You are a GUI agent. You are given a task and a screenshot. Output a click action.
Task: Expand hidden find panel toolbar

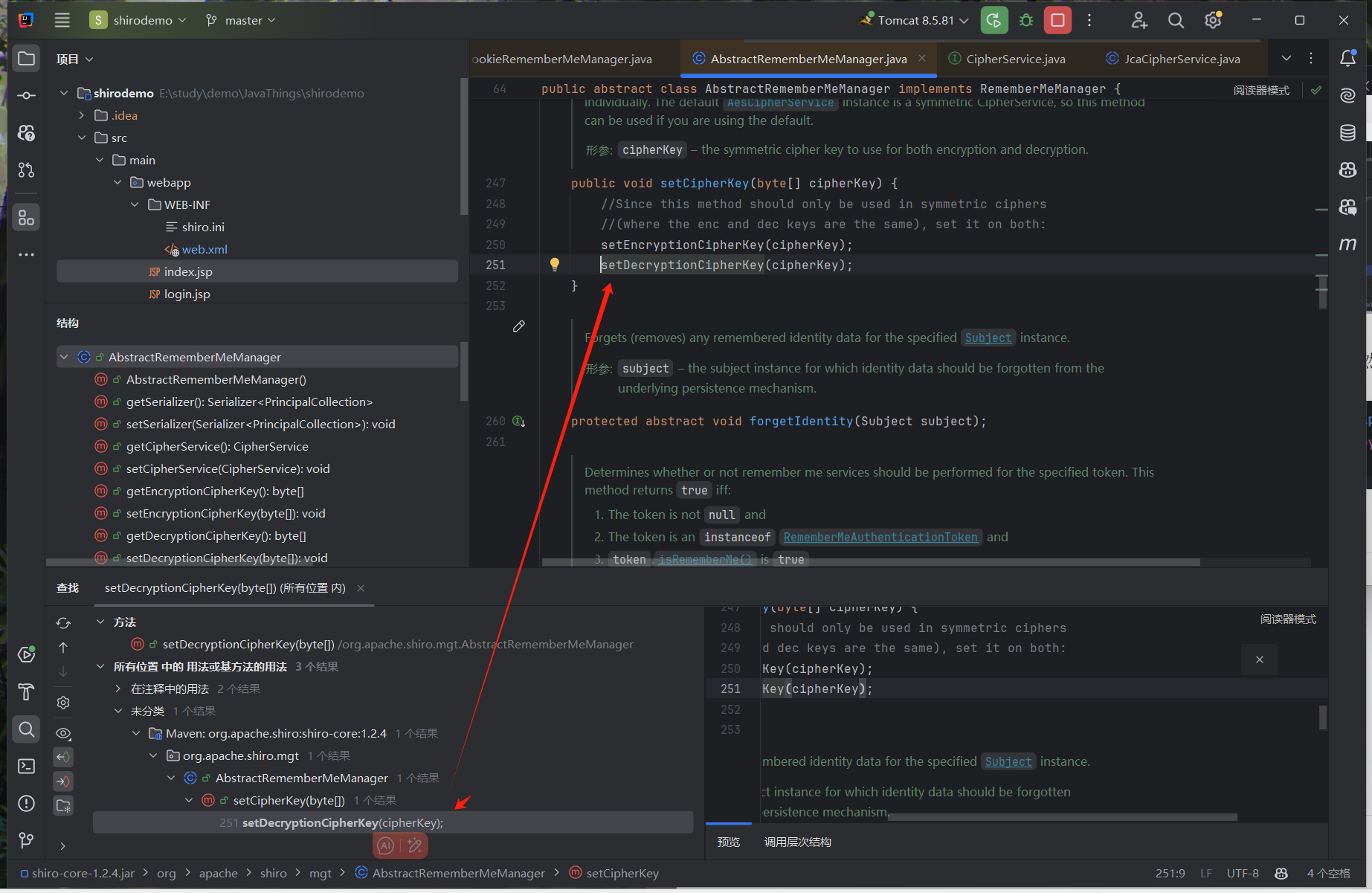pyautogui.click(x=62, y=845)
